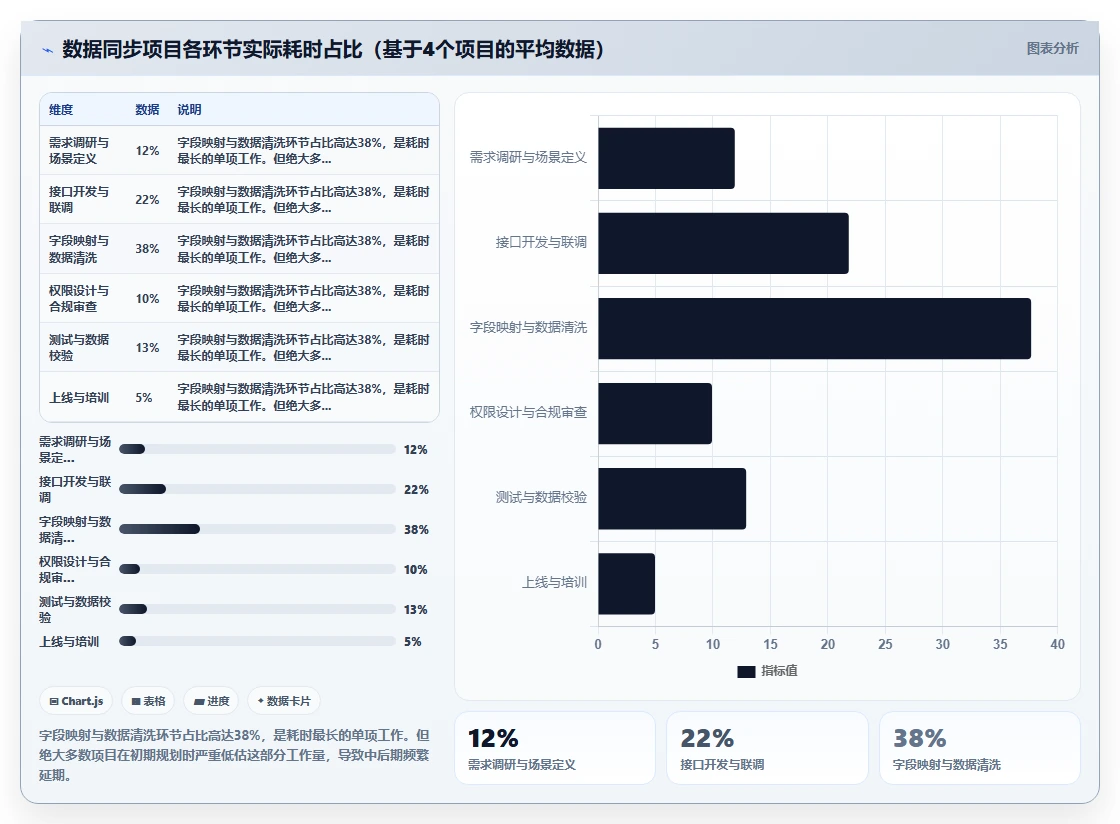Click the 数据卡片 tag
The image size is (1120, 824).
tap(284, 701)
